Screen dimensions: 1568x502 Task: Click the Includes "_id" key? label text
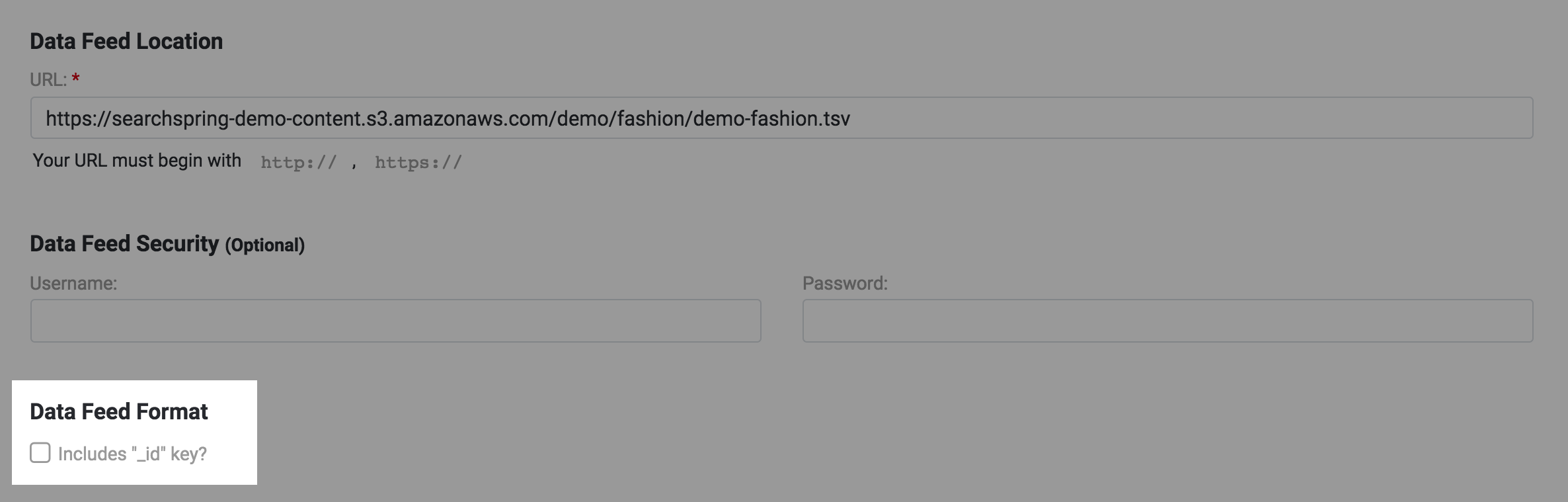point(132,454)
